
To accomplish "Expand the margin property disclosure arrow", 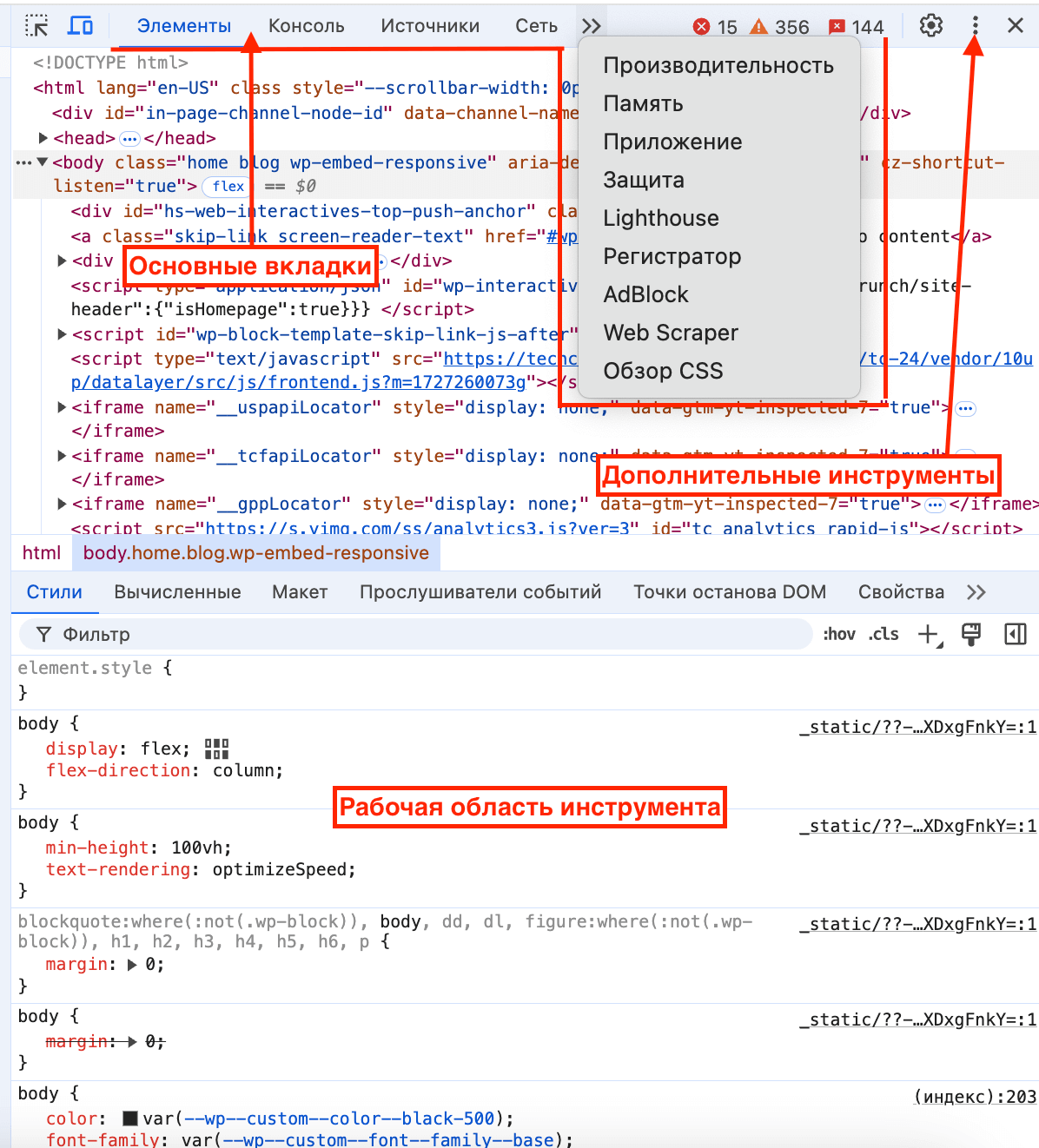I will (132, 964).
